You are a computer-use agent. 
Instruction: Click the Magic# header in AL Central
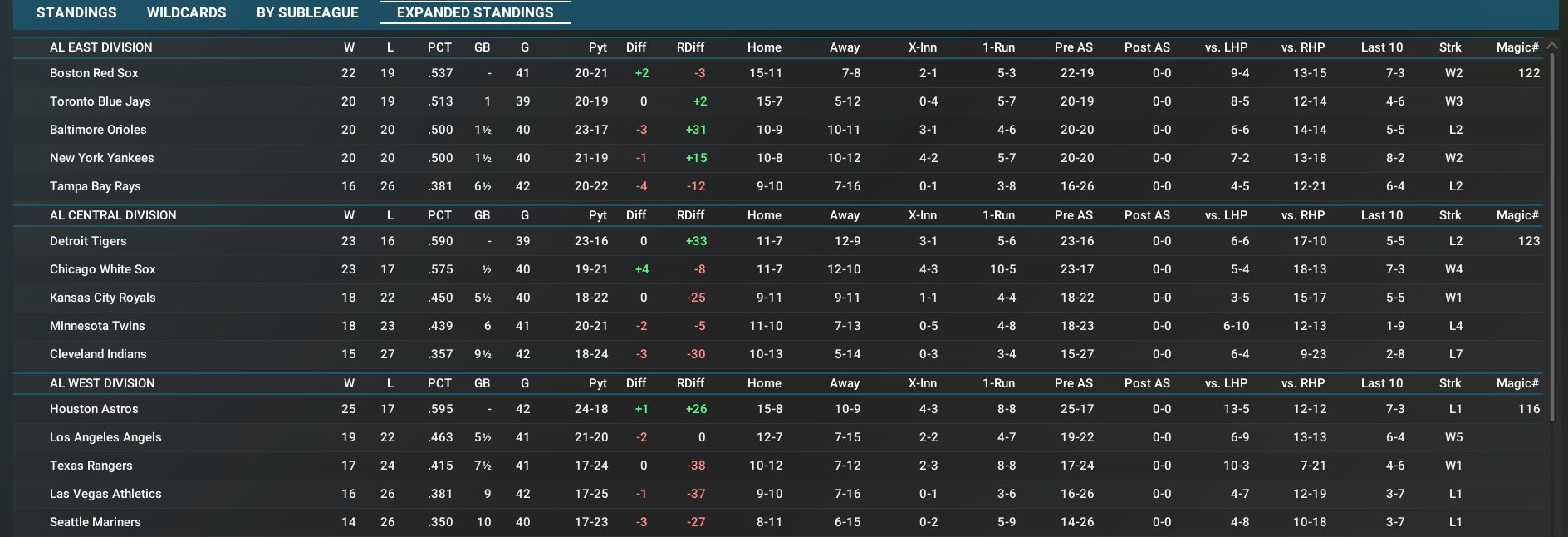coord(1517,215)
